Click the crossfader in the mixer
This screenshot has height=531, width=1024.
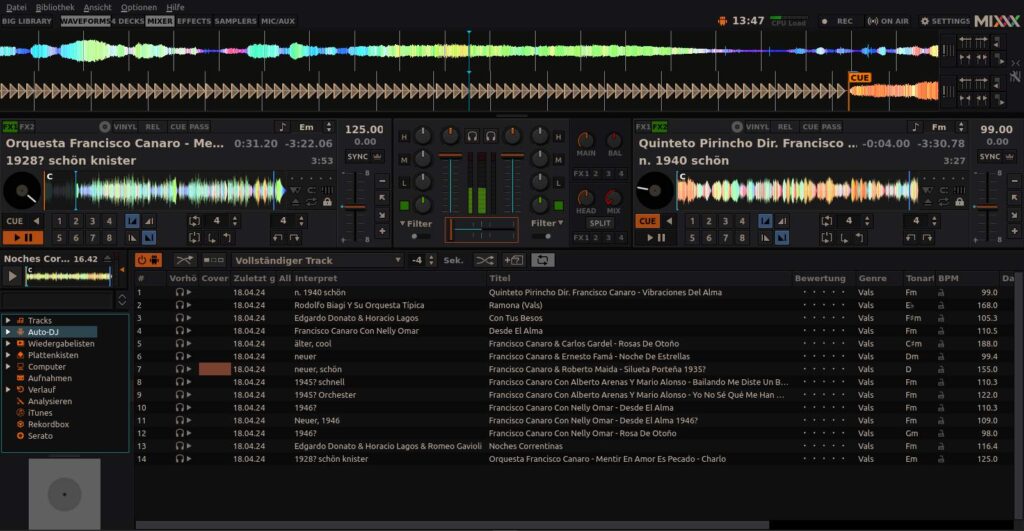481,229
